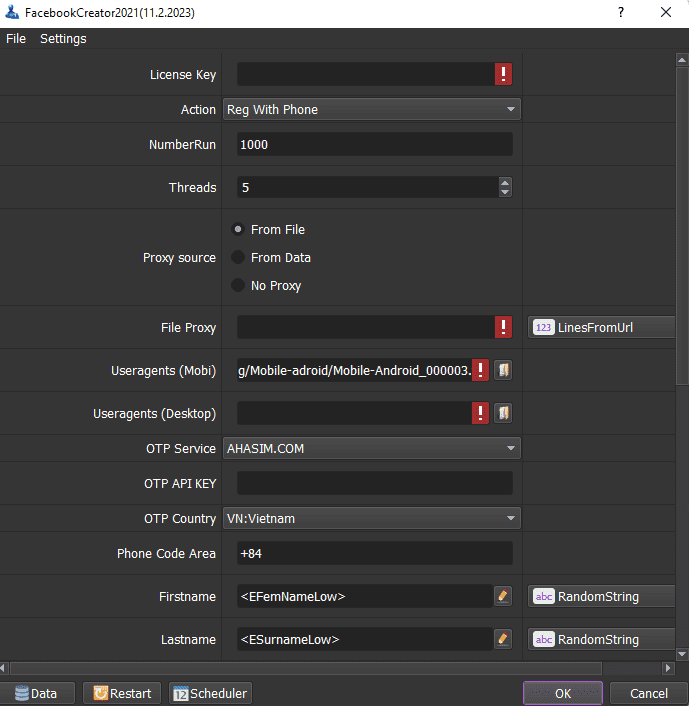The image size is (689, 706).
Task: Click the vertical scrollbar down arrow
Action: click(x=682, y=653)
